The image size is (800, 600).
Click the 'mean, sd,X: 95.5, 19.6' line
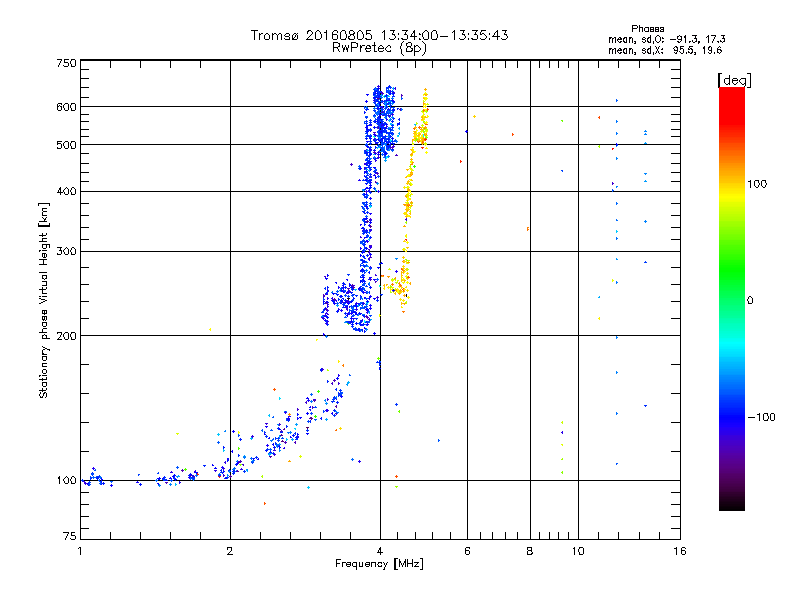coord(665,50)
